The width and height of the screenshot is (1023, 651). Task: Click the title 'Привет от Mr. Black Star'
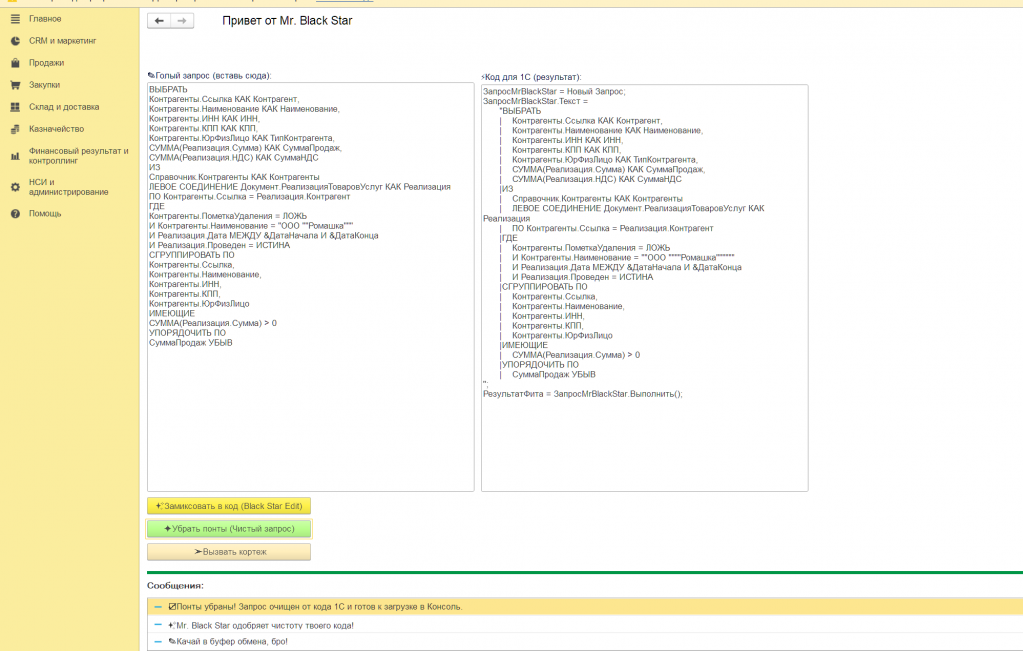[287, 21]
